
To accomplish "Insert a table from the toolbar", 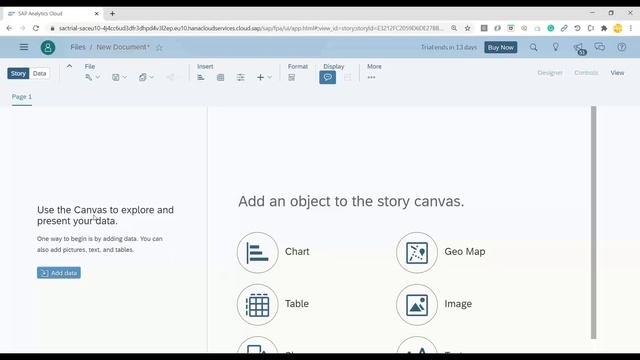I will coord(220,77).
